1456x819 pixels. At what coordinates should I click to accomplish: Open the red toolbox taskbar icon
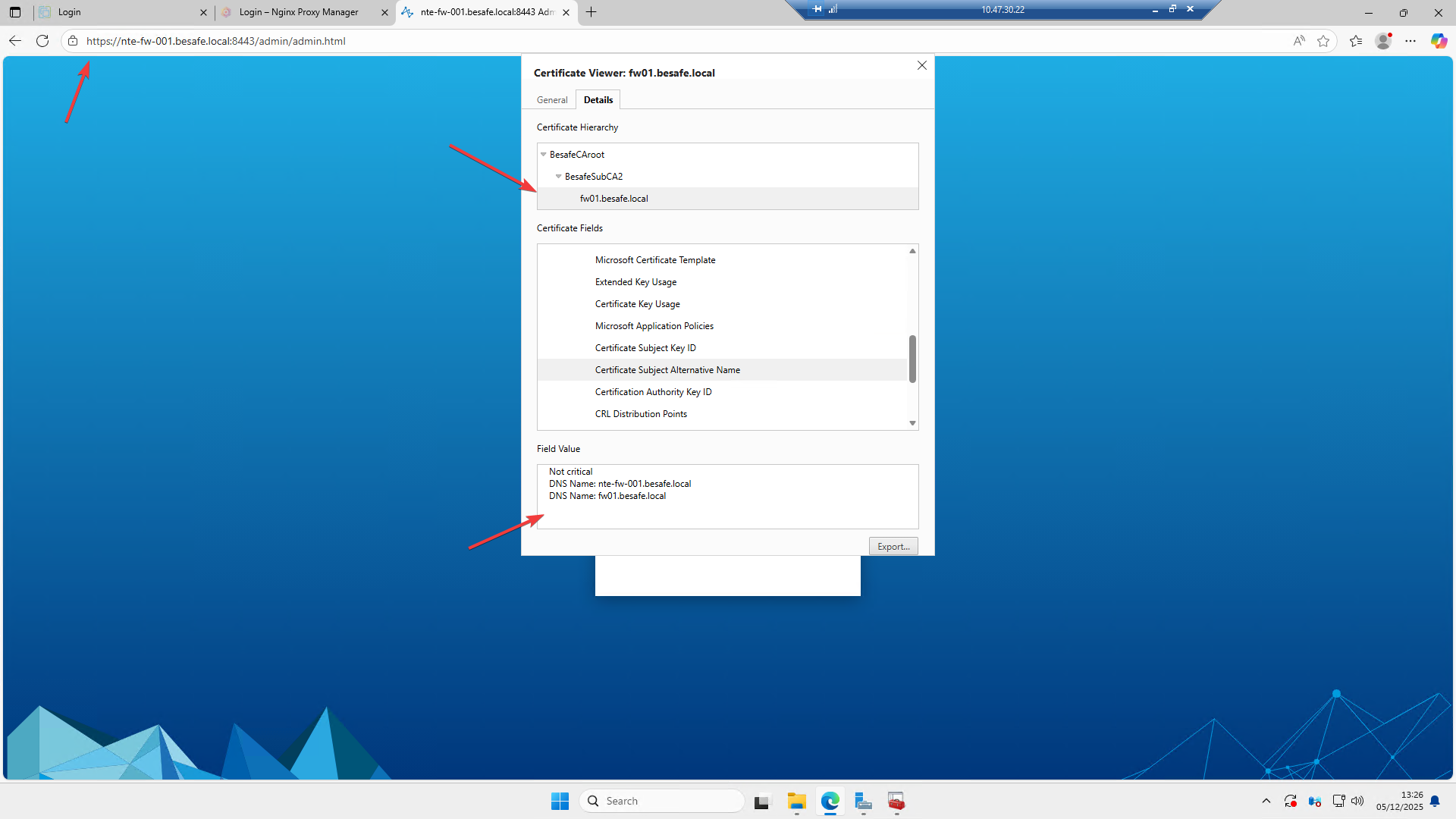tap(896, 802)
